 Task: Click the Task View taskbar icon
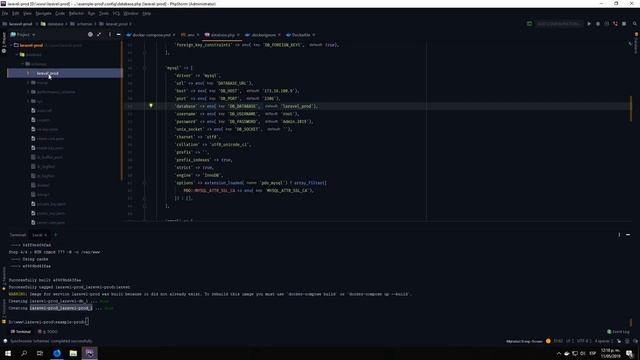pyautogui.click(x=40, y=353)
